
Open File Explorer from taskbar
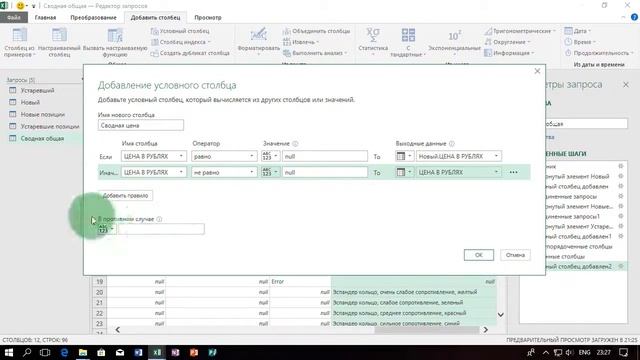point(83,352)
